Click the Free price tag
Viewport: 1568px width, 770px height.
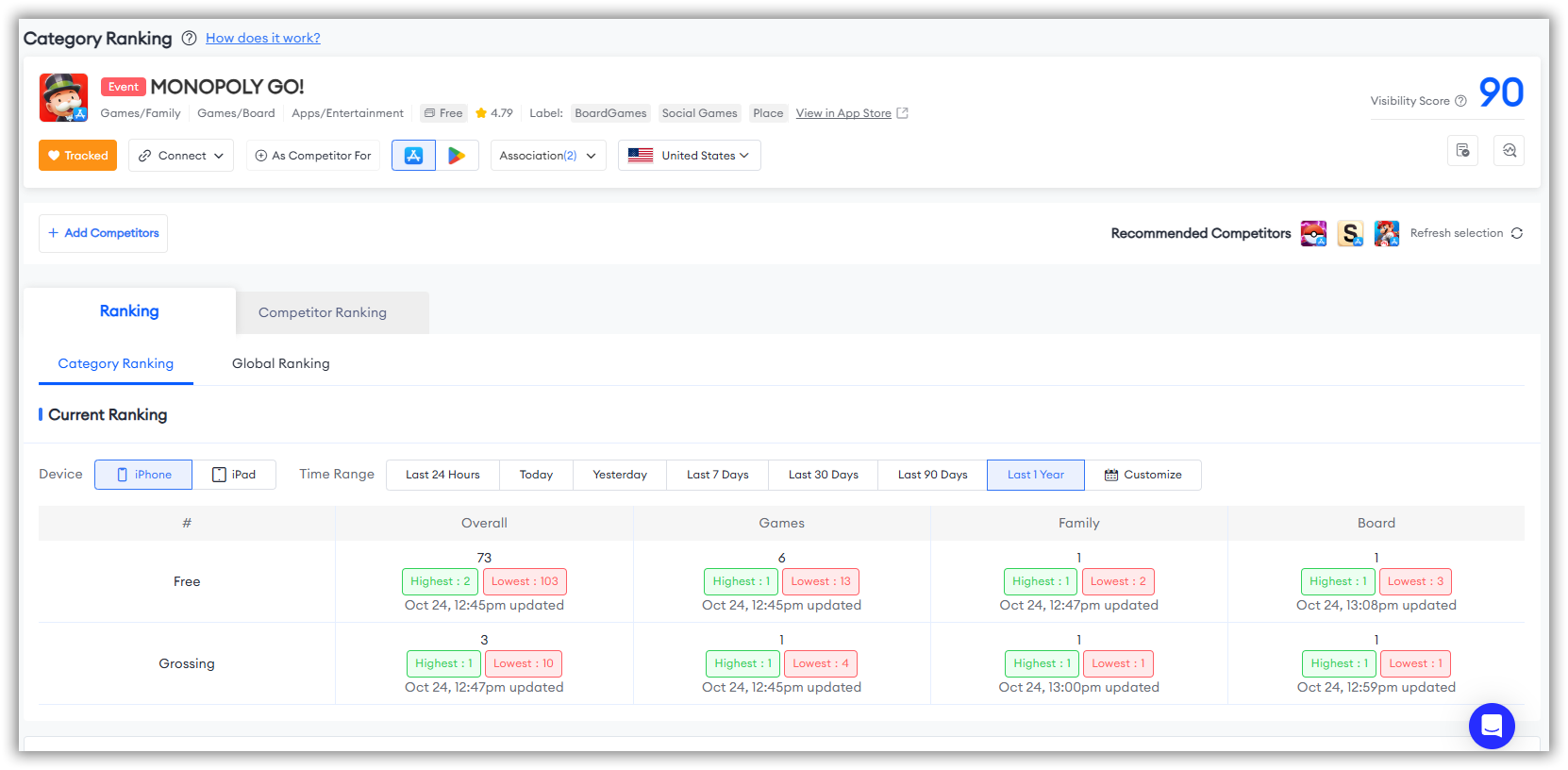(x=443, y=113)
